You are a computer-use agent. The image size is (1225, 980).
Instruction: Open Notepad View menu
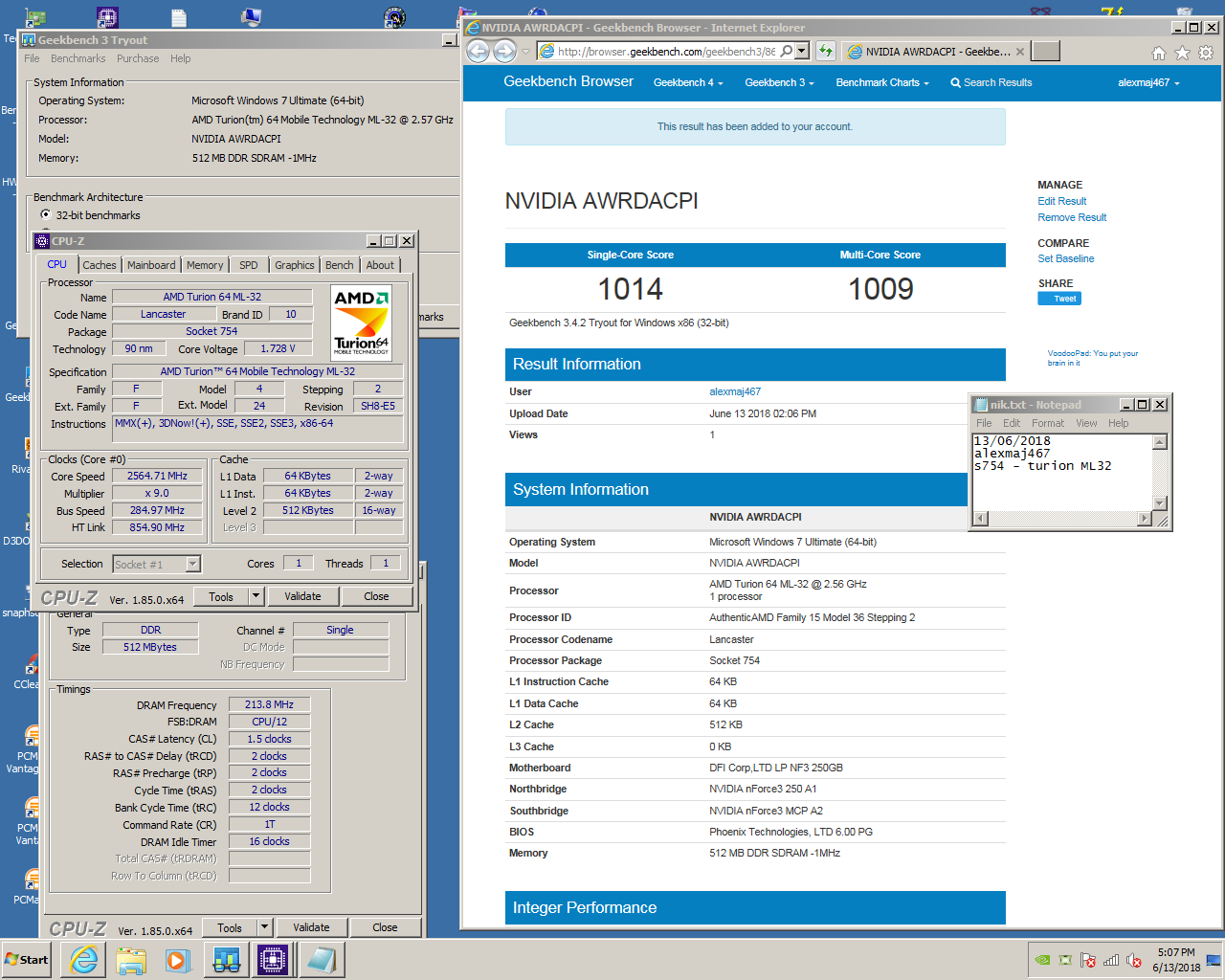pyautogui.click(x=1086, y=423)
